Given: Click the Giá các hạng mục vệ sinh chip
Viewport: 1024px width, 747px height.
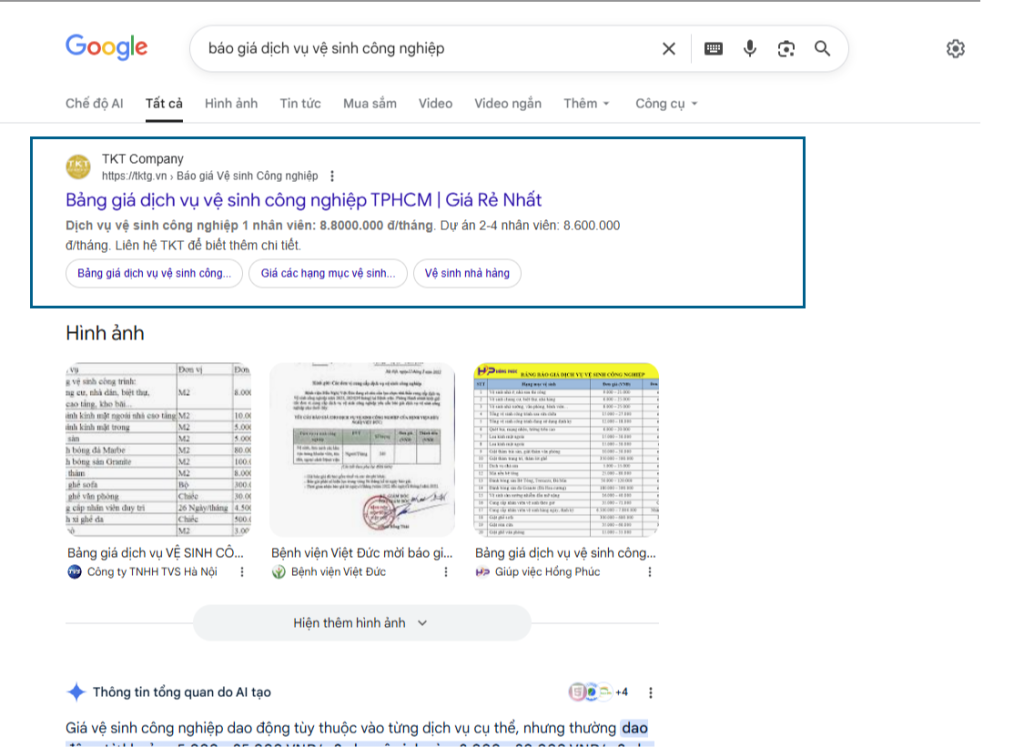Looking at the screenshot, I should coord(328,273).
